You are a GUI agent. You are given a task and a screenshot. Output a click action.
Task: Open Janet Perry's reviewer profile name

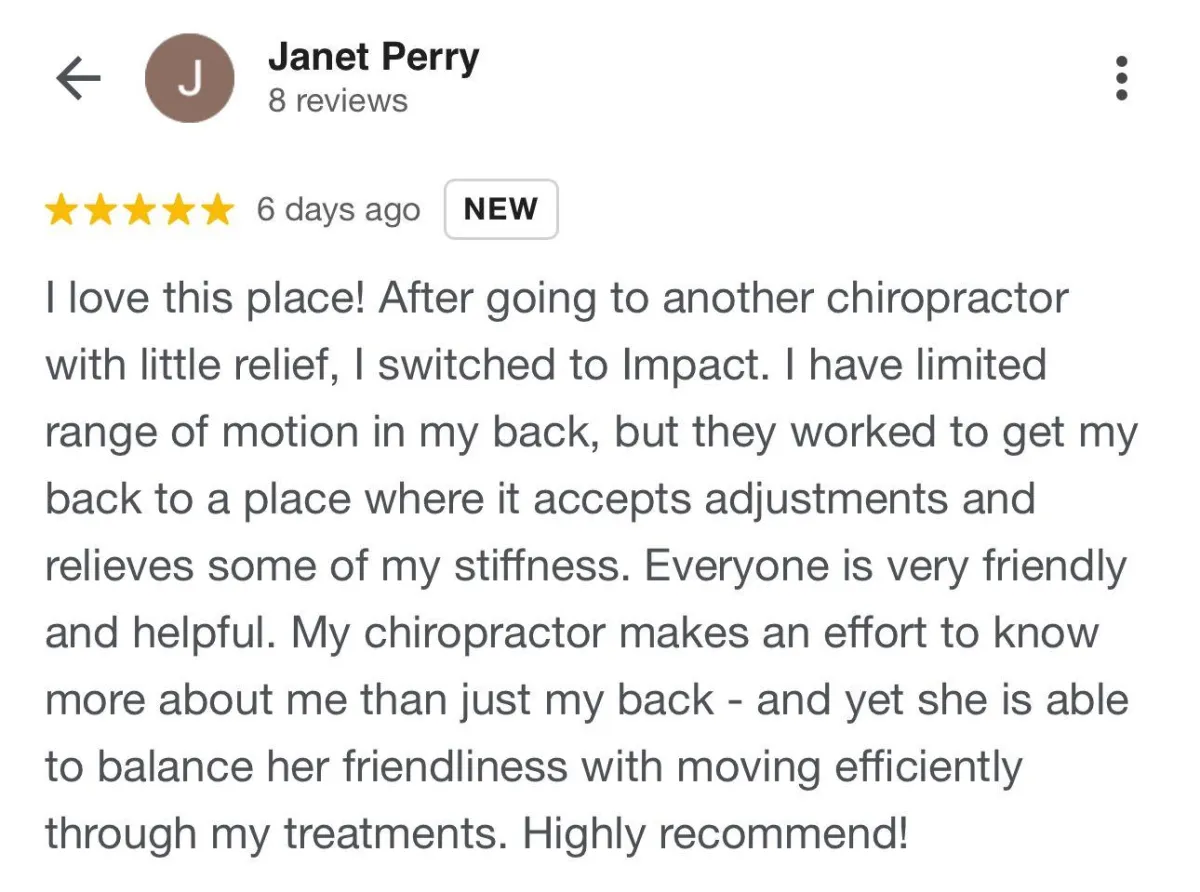point(373,59)
